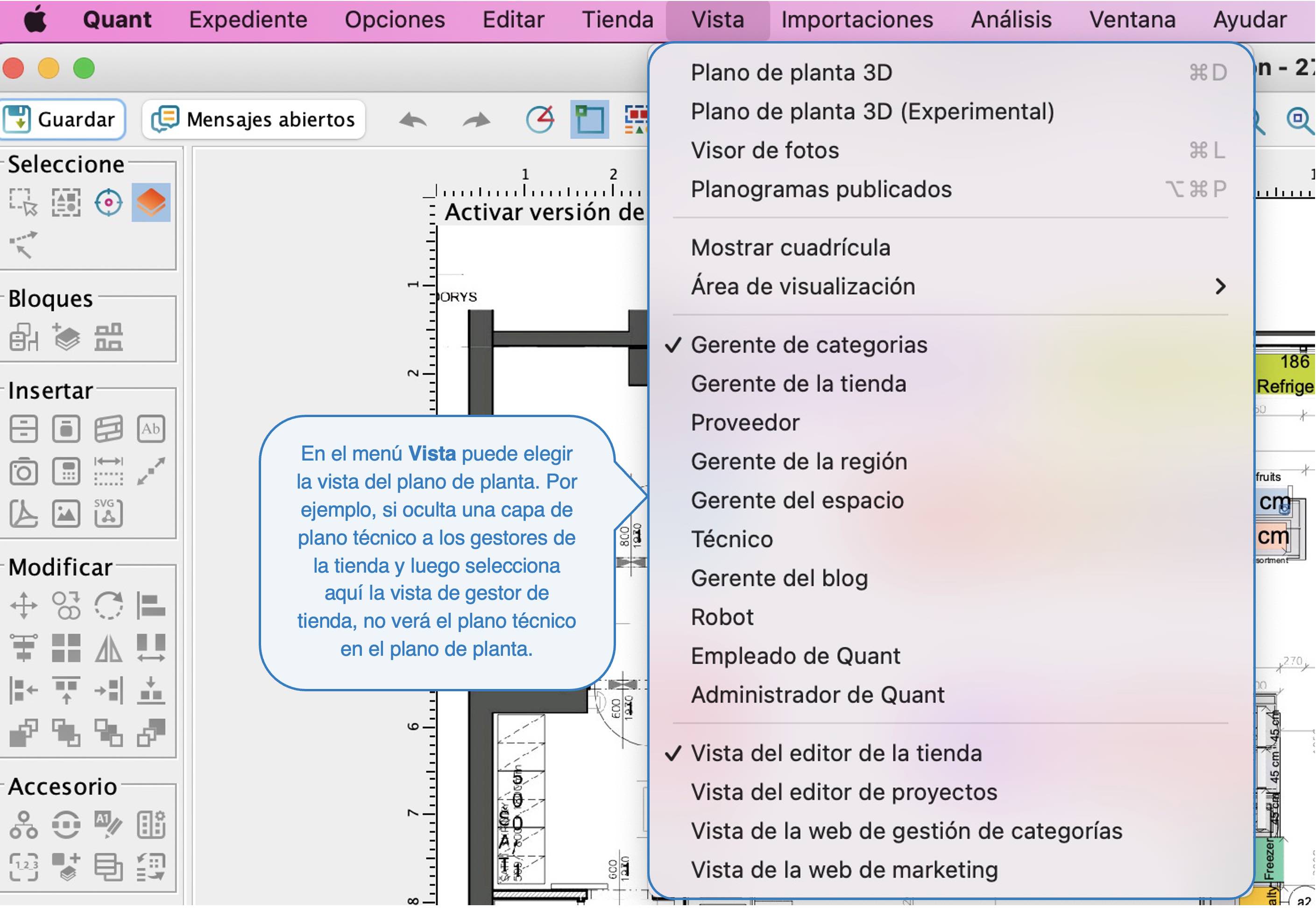Insert a shelf fixture icon
The width and height of the screenshot is (1316, 908).
23,429
